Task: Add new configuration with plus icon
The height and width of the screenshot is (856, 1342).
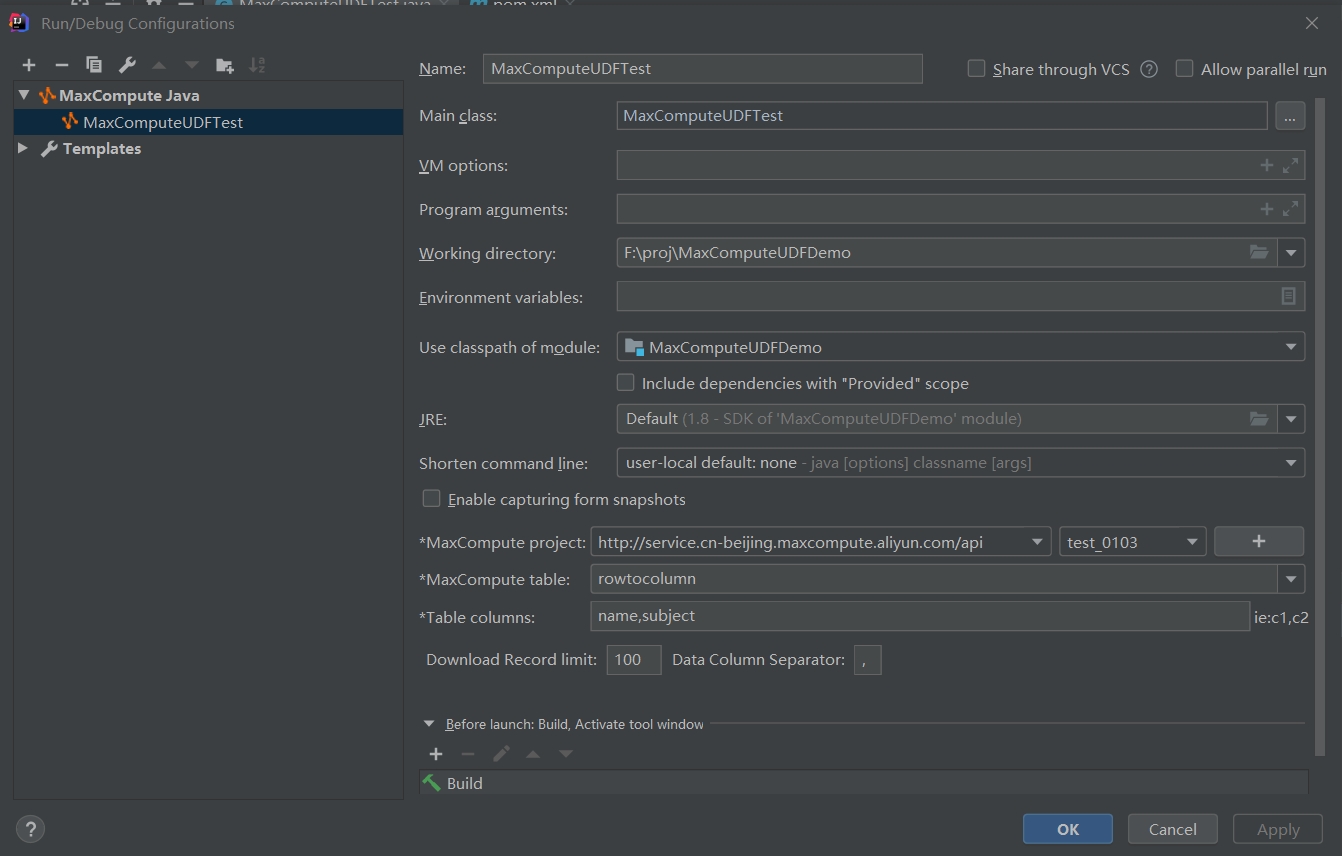Action: click(x=29, y=65)
